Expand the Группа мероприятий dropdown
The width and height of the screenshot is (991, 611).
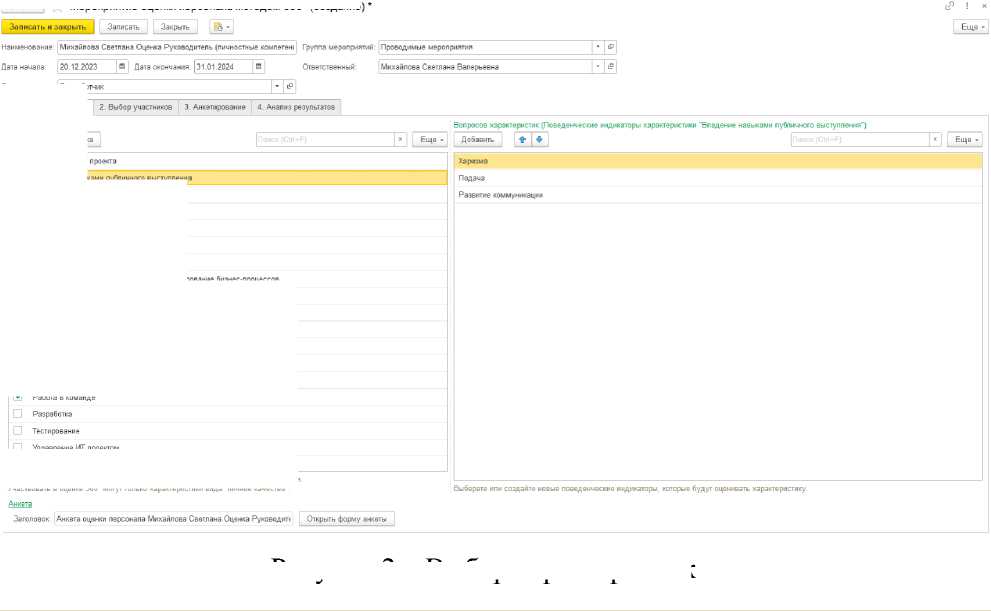tap(598, 47)
